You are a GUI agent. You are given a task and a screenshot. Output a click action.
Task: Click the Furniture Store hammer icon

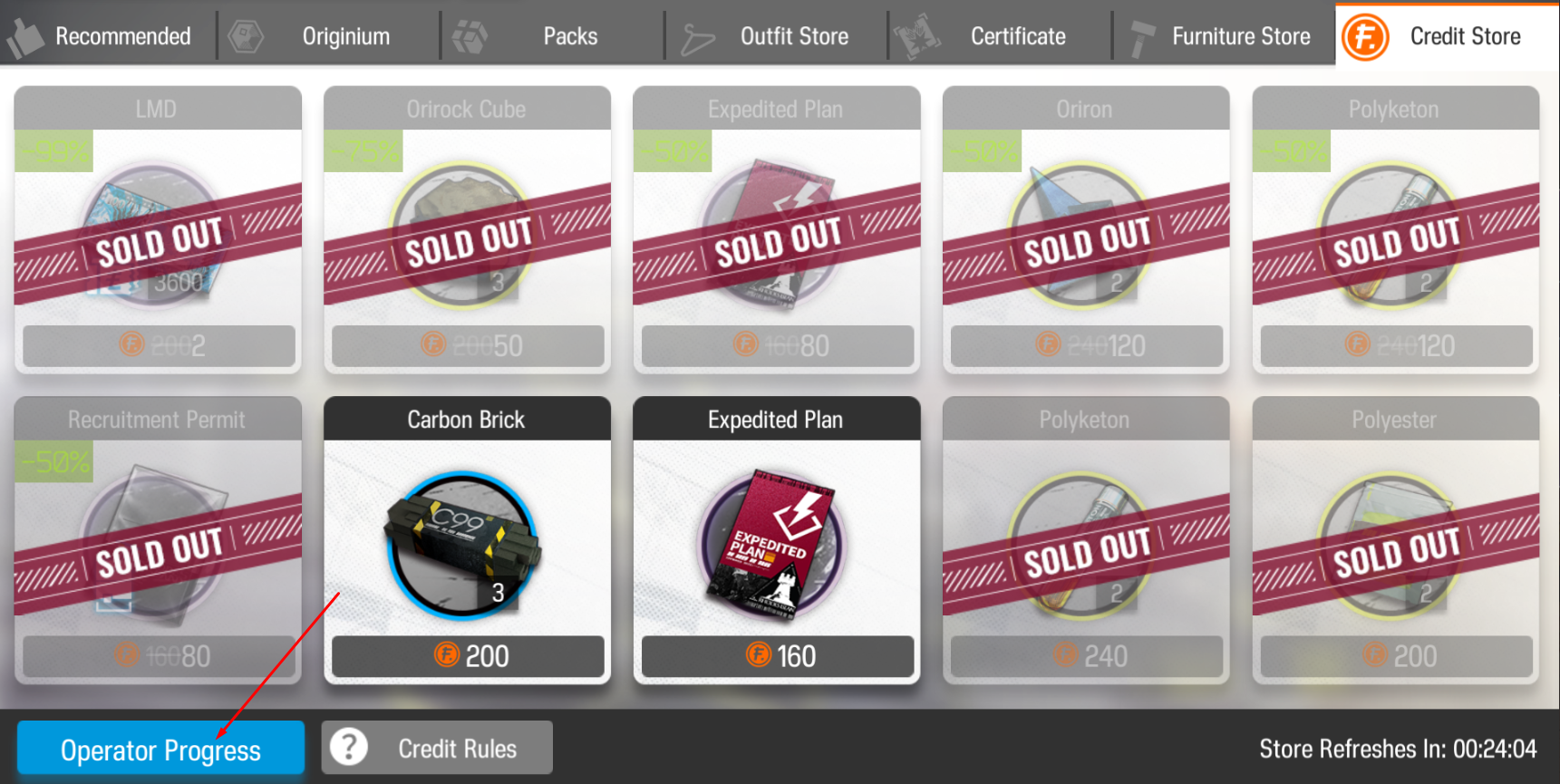coord(1142,38)
